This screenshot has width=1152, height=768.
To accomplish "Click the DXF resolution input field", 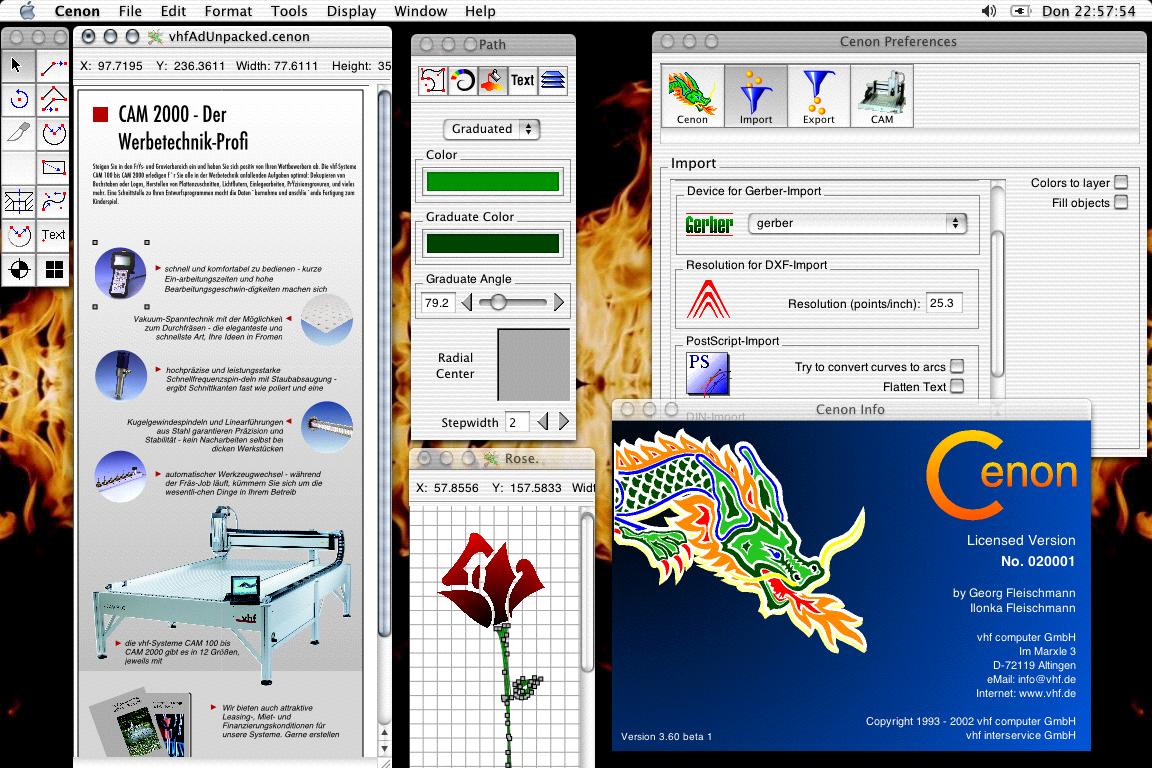I will click(x=943, y=303).
